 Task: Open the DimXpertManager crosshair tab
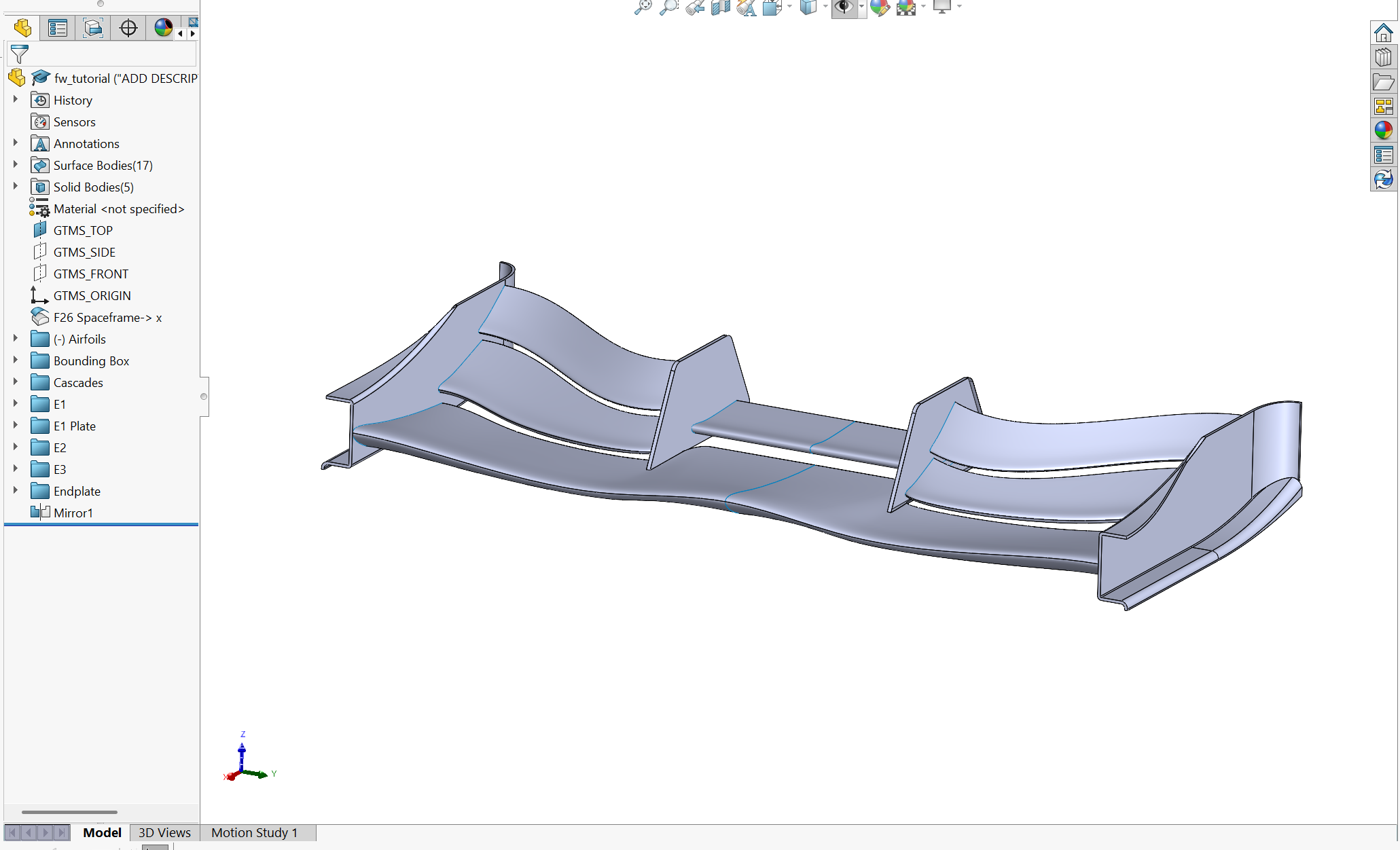point(128,28)
